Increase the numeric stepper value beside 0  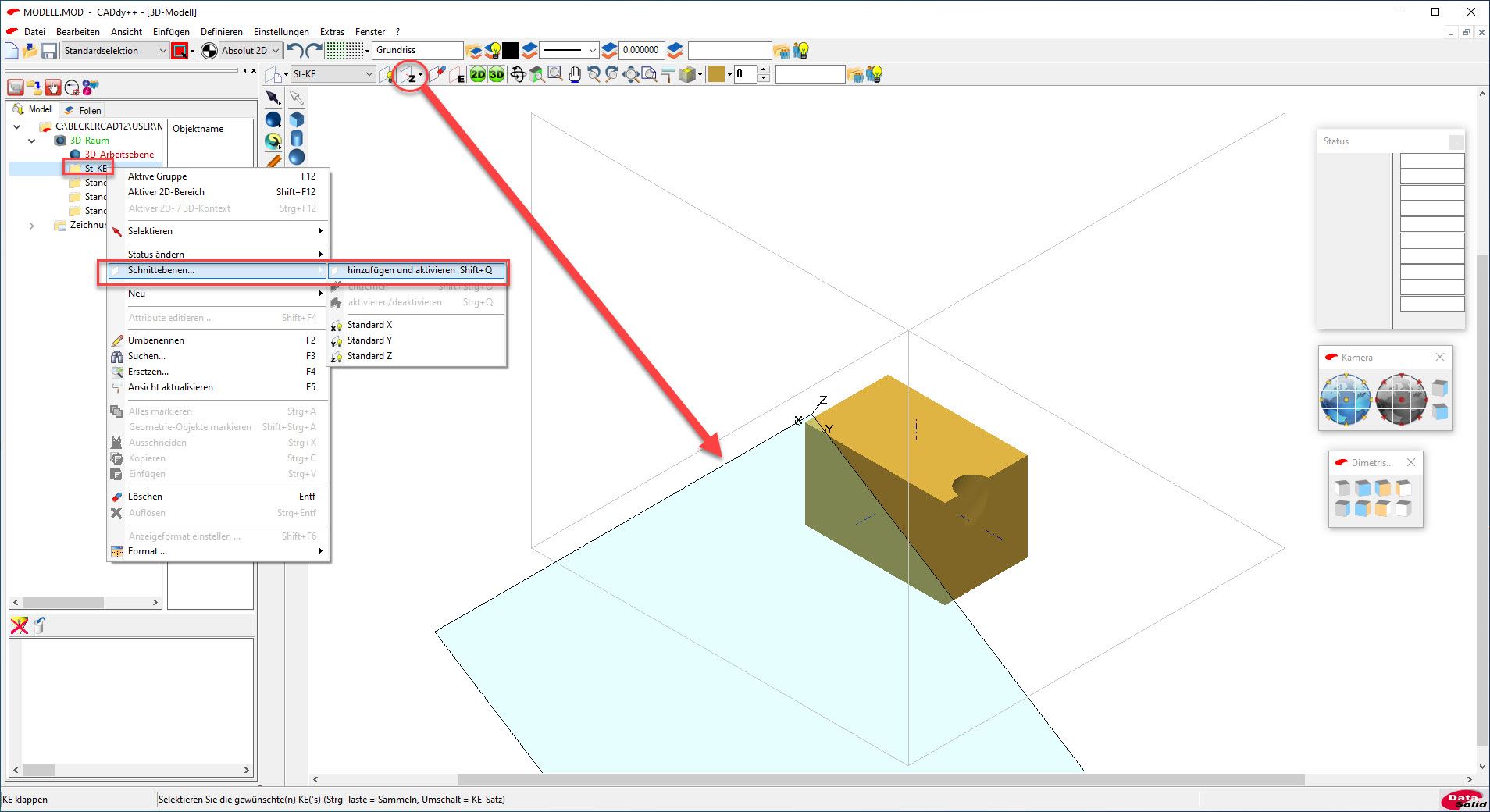point(764,69)
